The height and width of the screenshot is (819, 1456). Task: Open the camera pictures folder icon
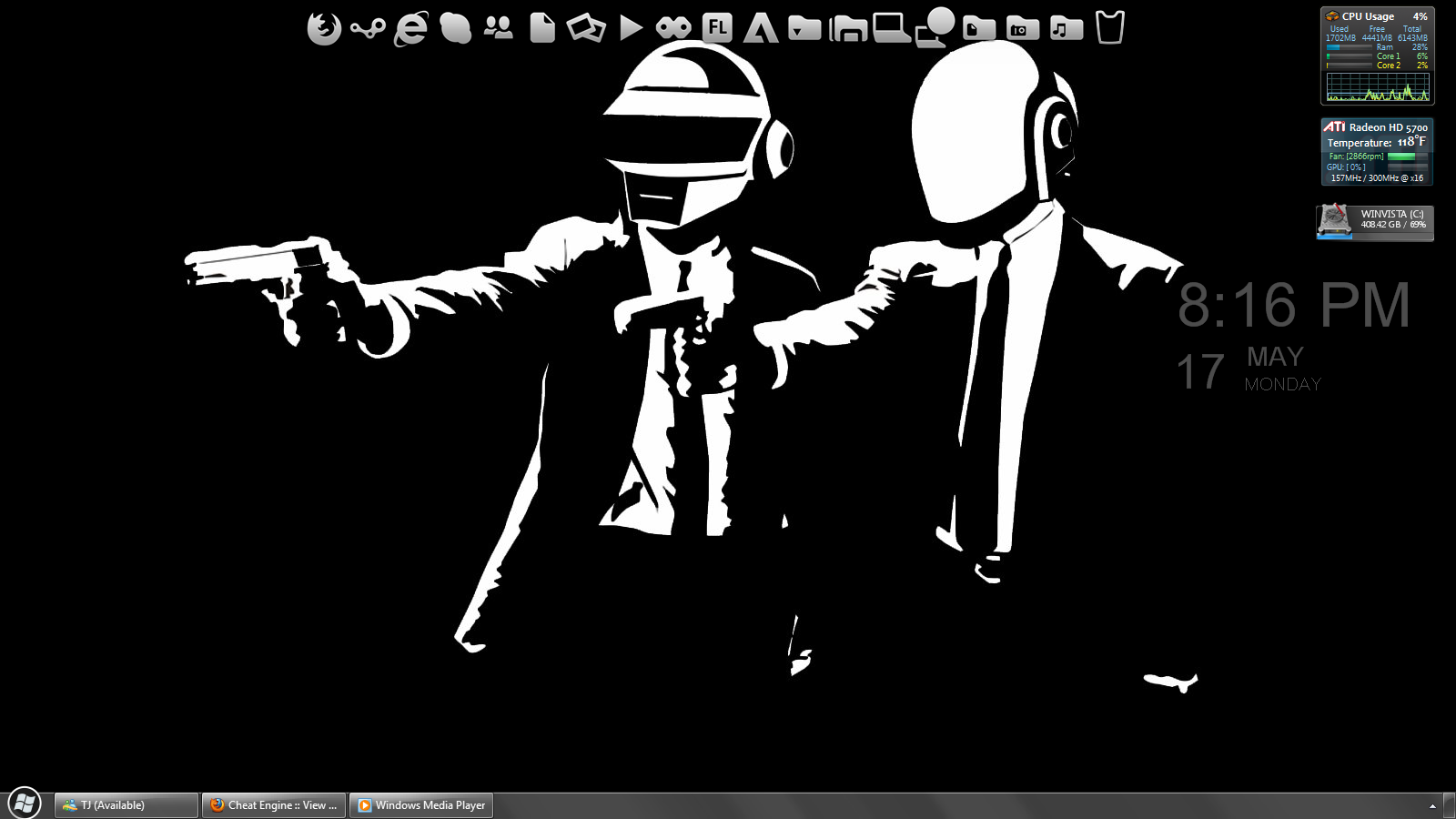tap(1023, 29)
